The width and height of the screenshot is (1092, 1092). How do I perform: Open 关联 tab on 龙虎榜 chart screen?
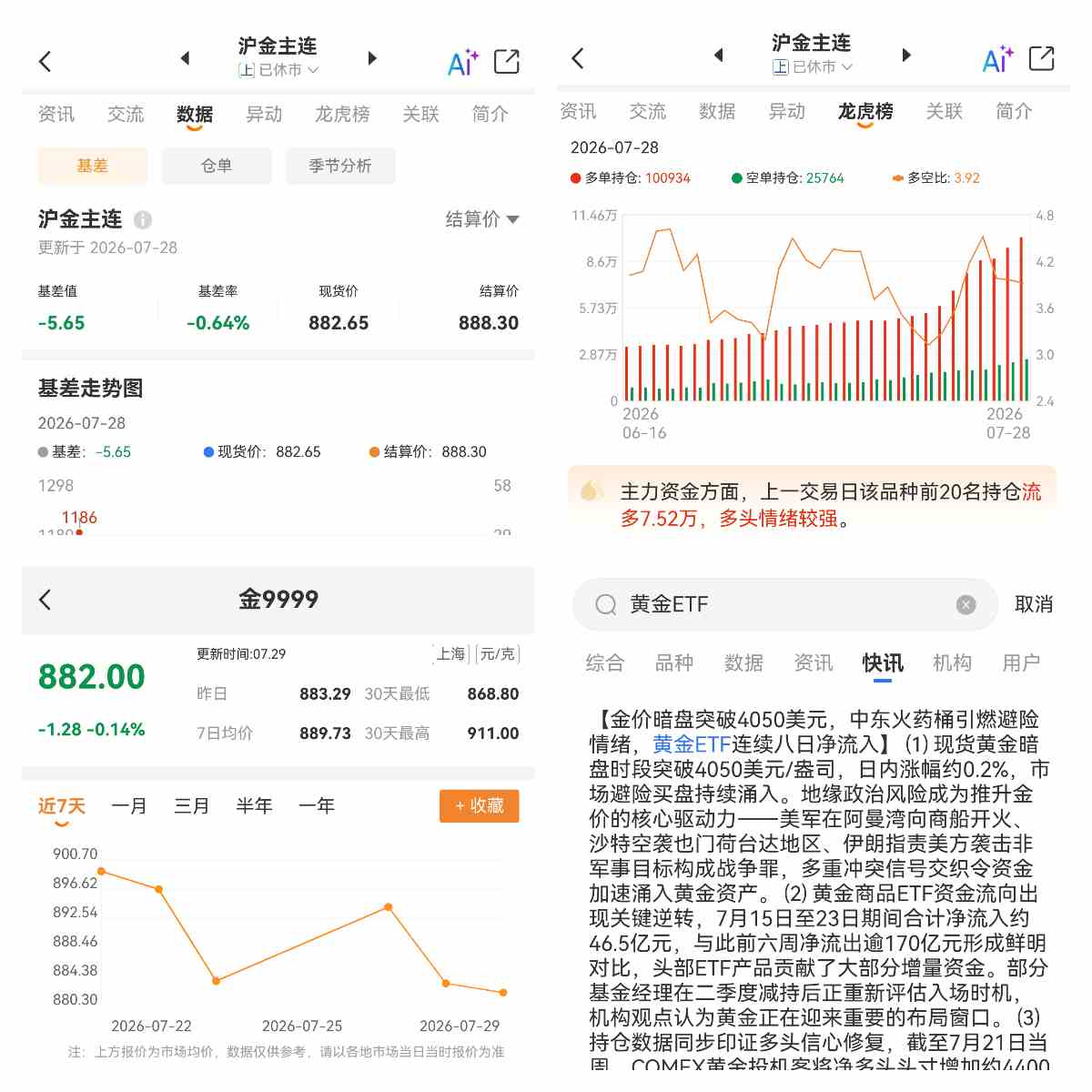(945, 112)
